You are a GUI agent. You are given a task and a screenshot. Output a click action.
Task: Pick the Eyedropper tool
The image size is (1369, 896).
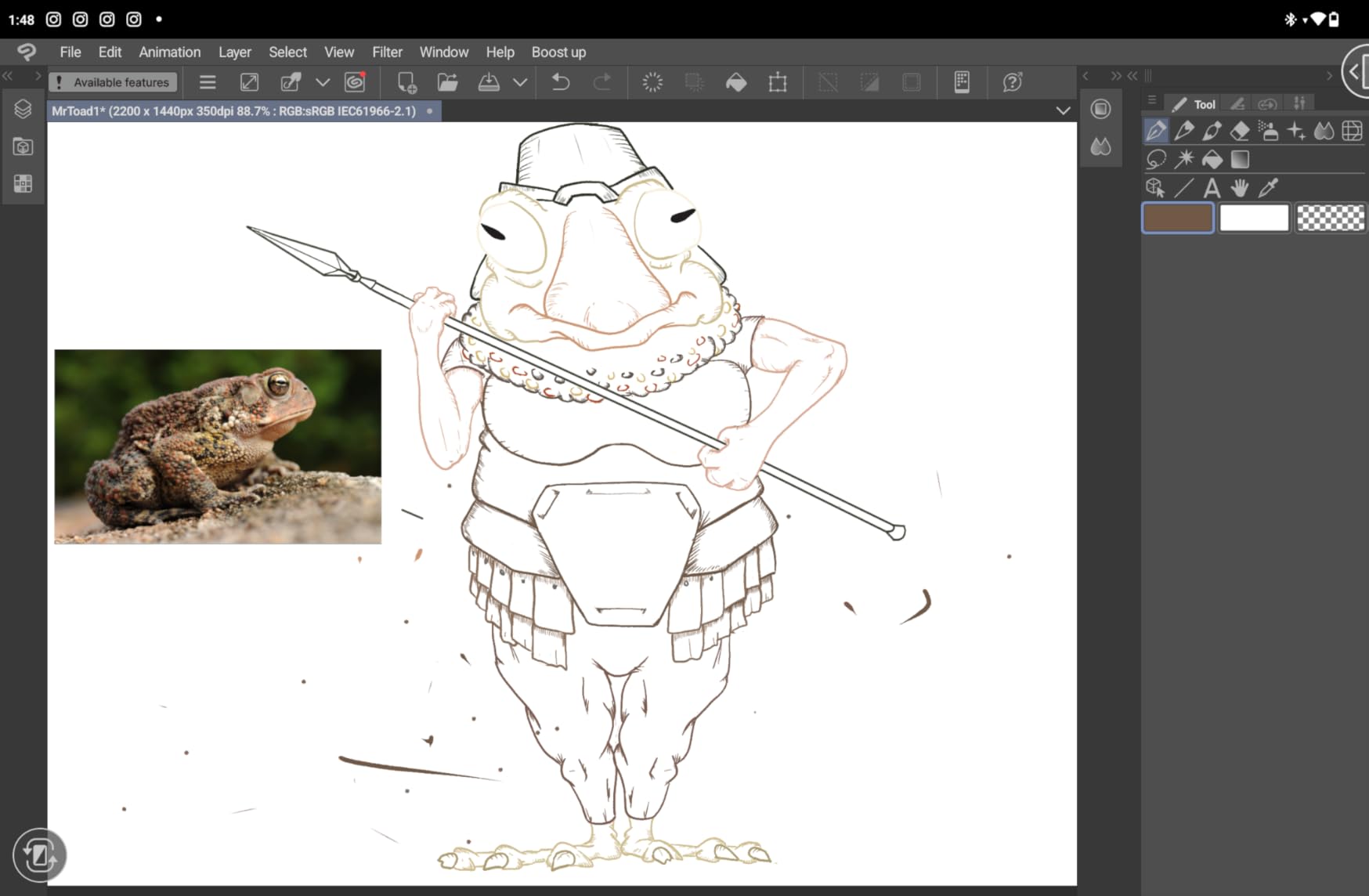pyautogui.click(x=1268, y=188)
